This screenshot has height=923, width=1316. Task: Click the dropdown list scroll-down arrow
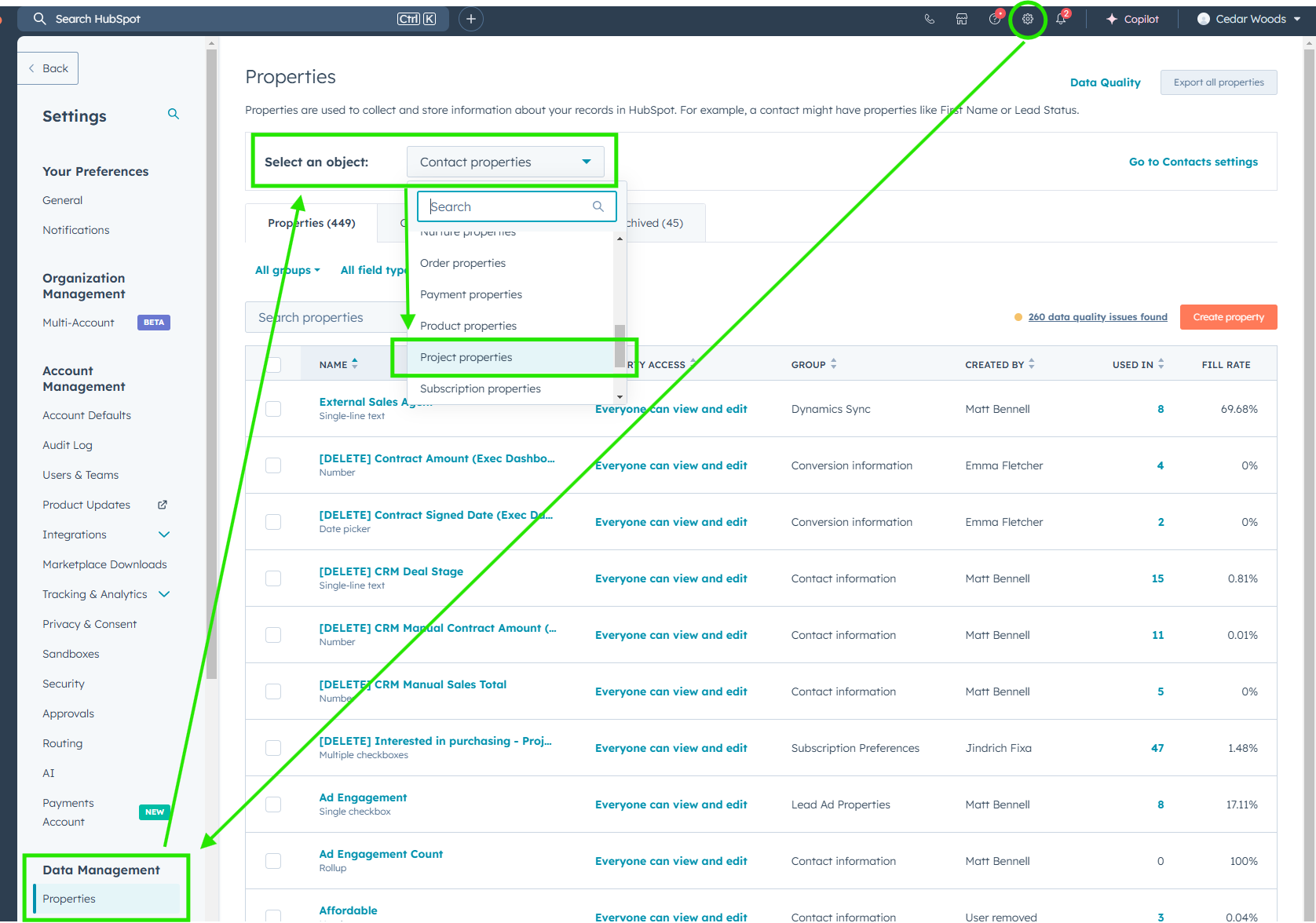point(620,397)
